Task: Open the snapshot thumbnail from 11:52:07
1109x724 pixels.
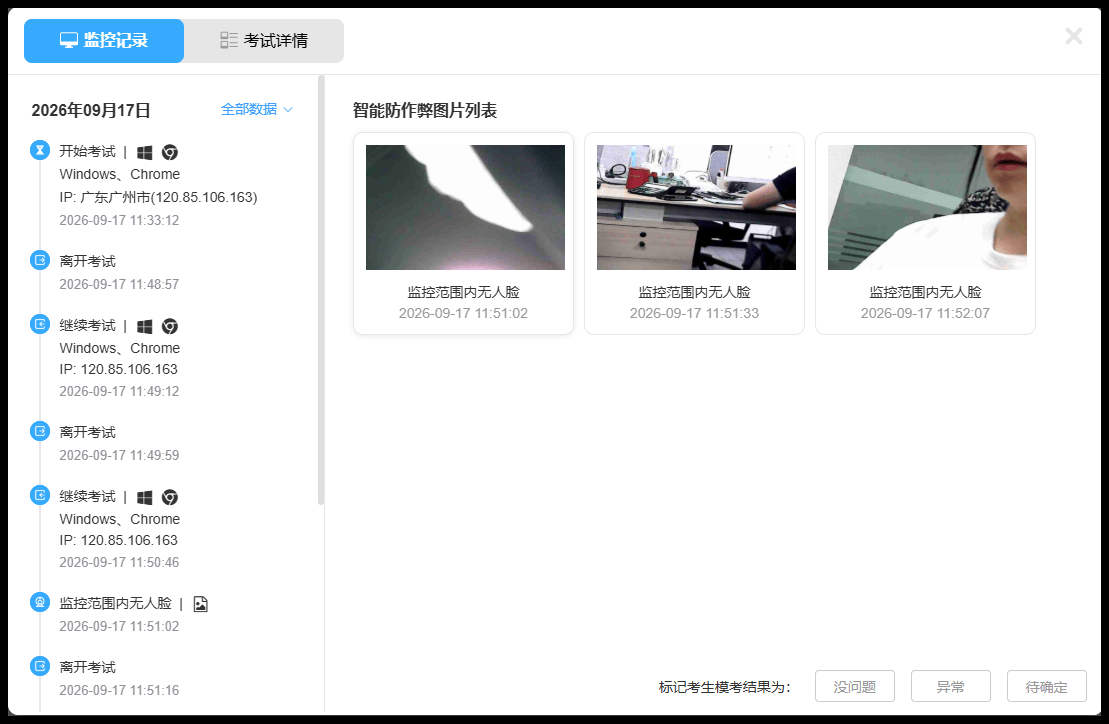Action: (927, 207)
